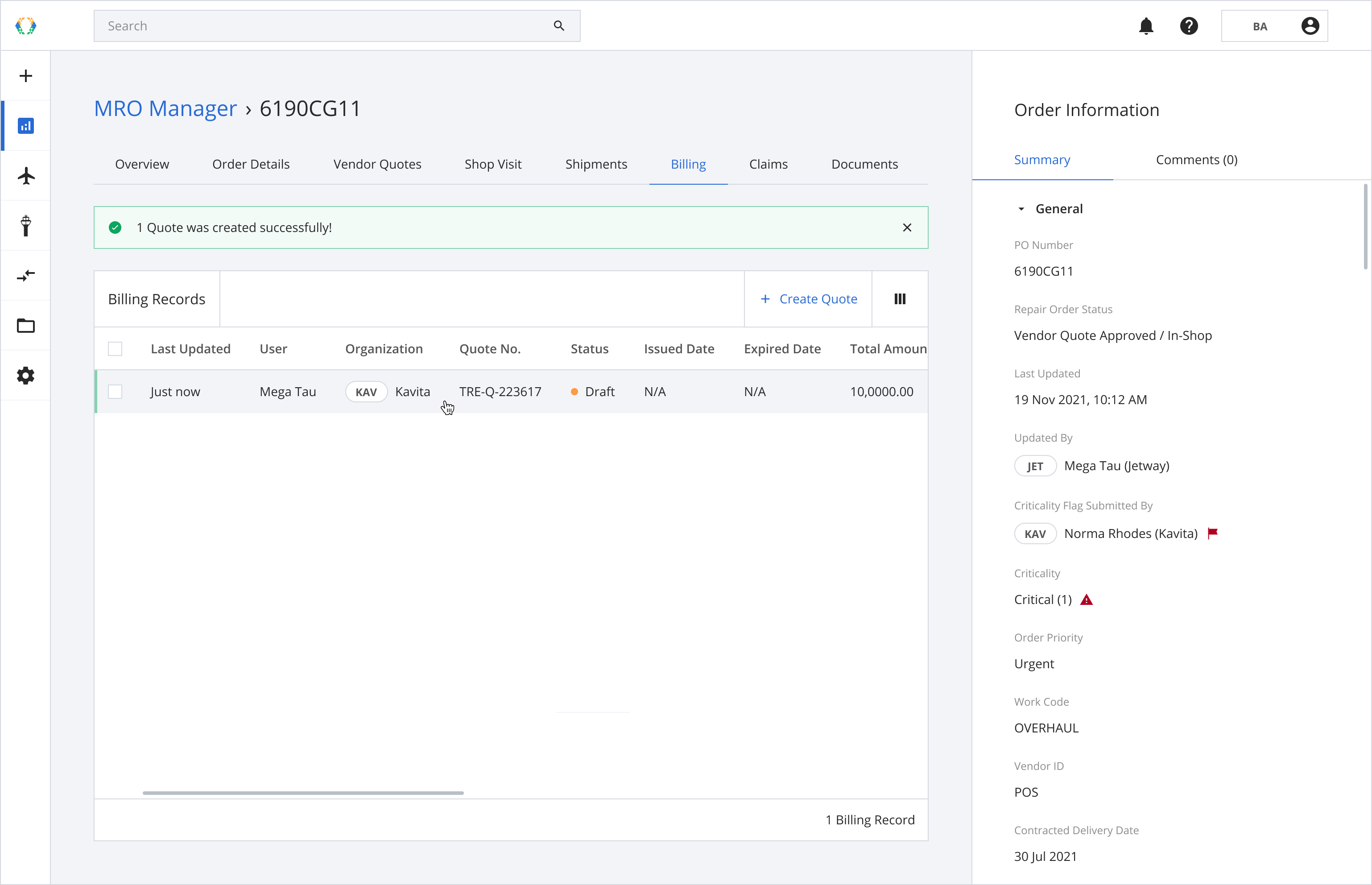Click the Organization column header

[x=384, y=349]
